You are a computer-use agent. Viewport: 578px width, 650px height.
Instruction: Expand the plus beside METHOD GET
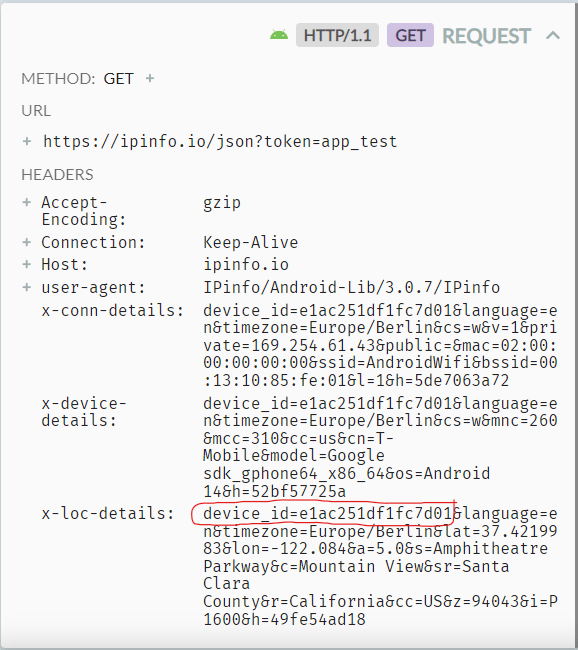coord(150,78)
